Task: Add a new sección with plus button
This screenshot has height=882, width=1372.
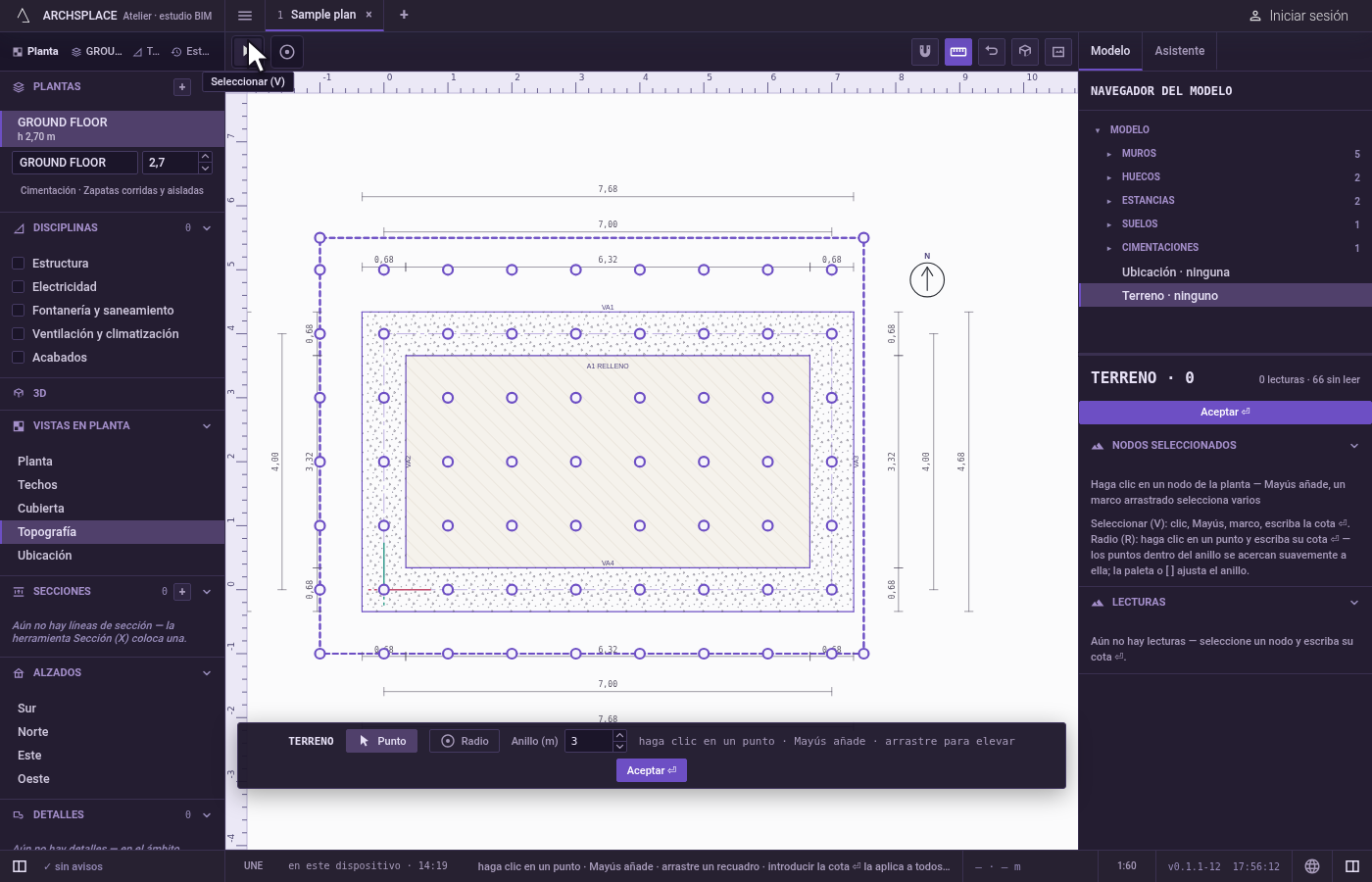Action: 182,592
